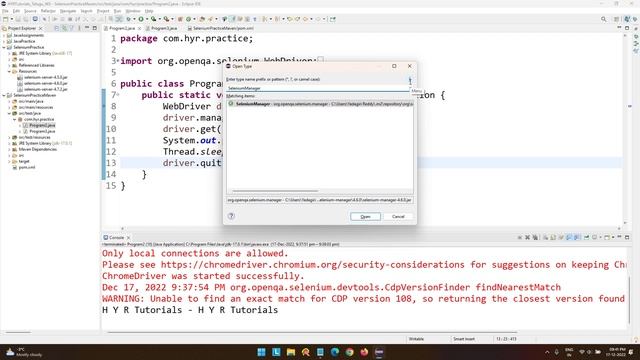Expand the folded import on line 3

tap(118, 61)
